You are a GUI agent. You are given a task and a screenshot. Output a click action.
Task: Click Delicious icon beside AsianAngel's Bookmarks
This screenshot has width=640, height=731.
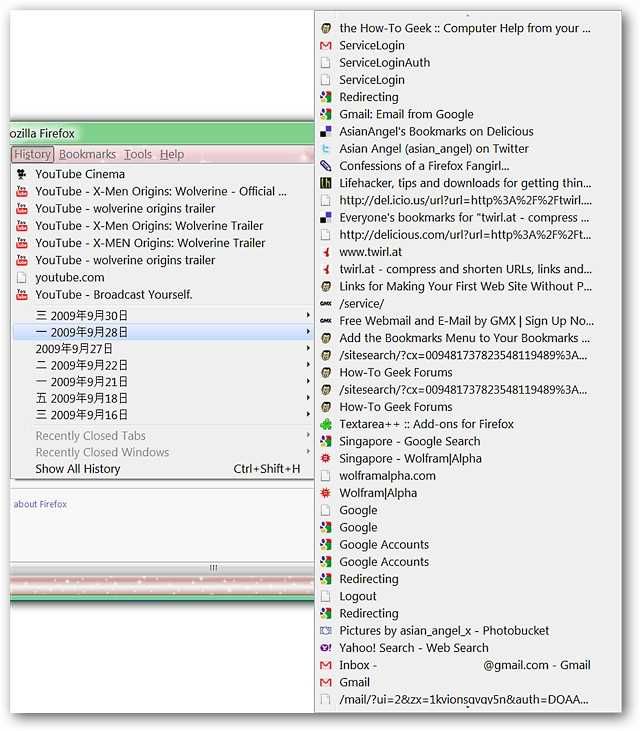click(x=326, y=131)
